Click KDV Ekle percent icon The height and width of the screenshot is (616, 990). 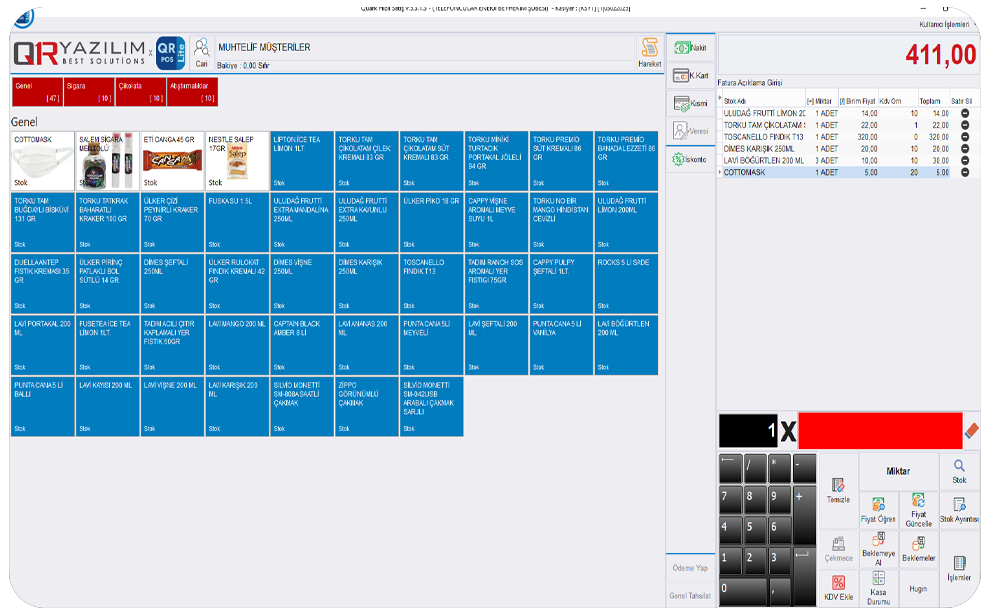tap(838, 588)
